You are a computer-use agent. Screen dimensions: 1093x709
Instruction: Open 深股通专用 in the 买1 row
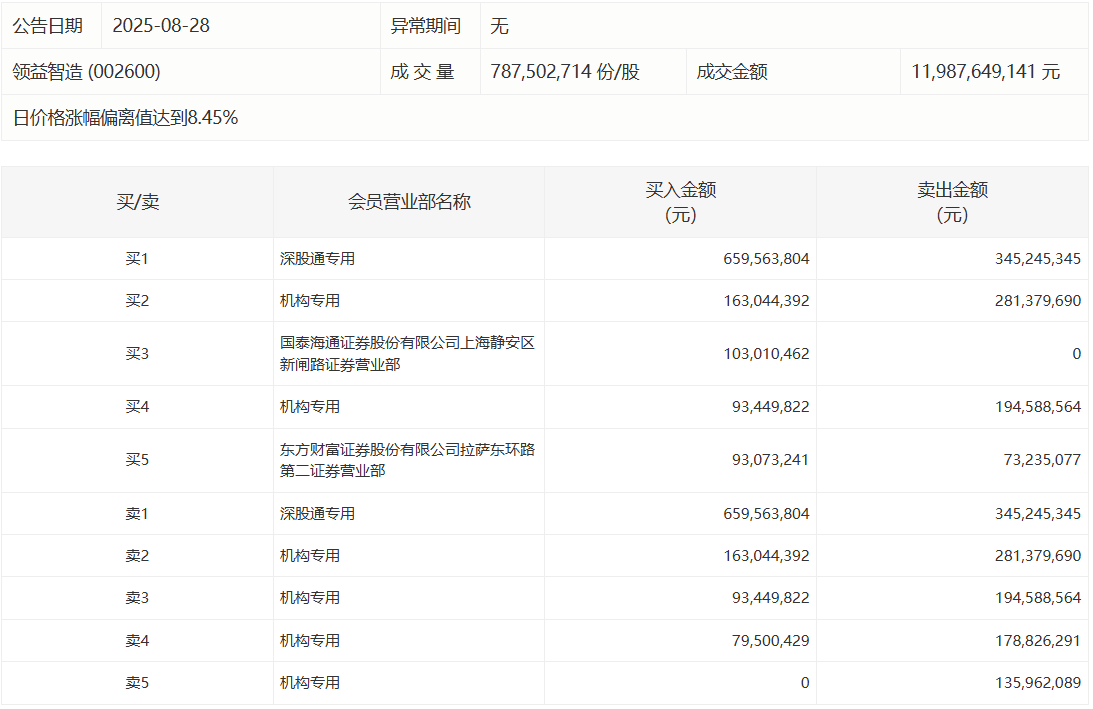coord(317,259)
